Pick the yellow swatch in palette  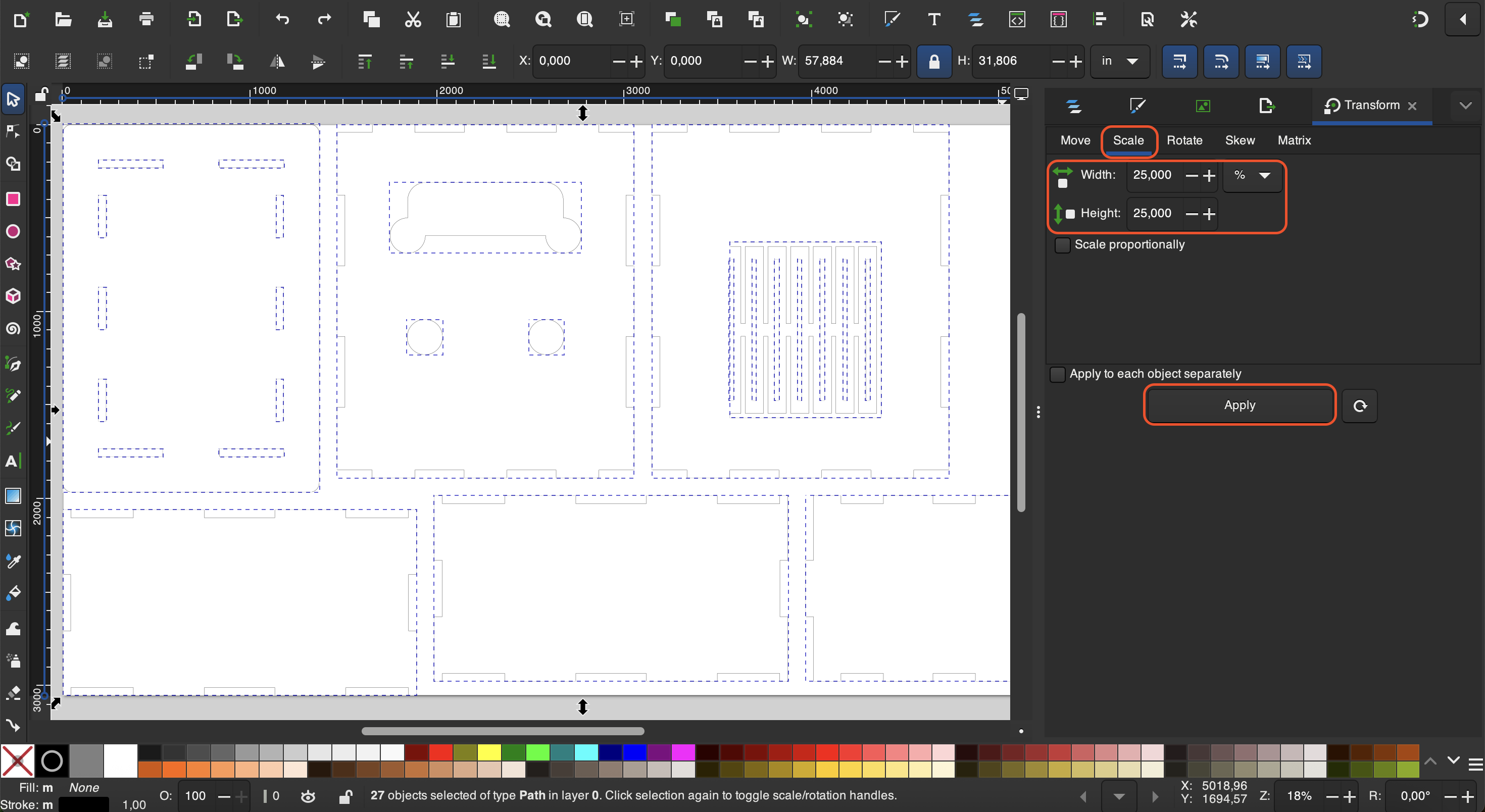(489, 752)
